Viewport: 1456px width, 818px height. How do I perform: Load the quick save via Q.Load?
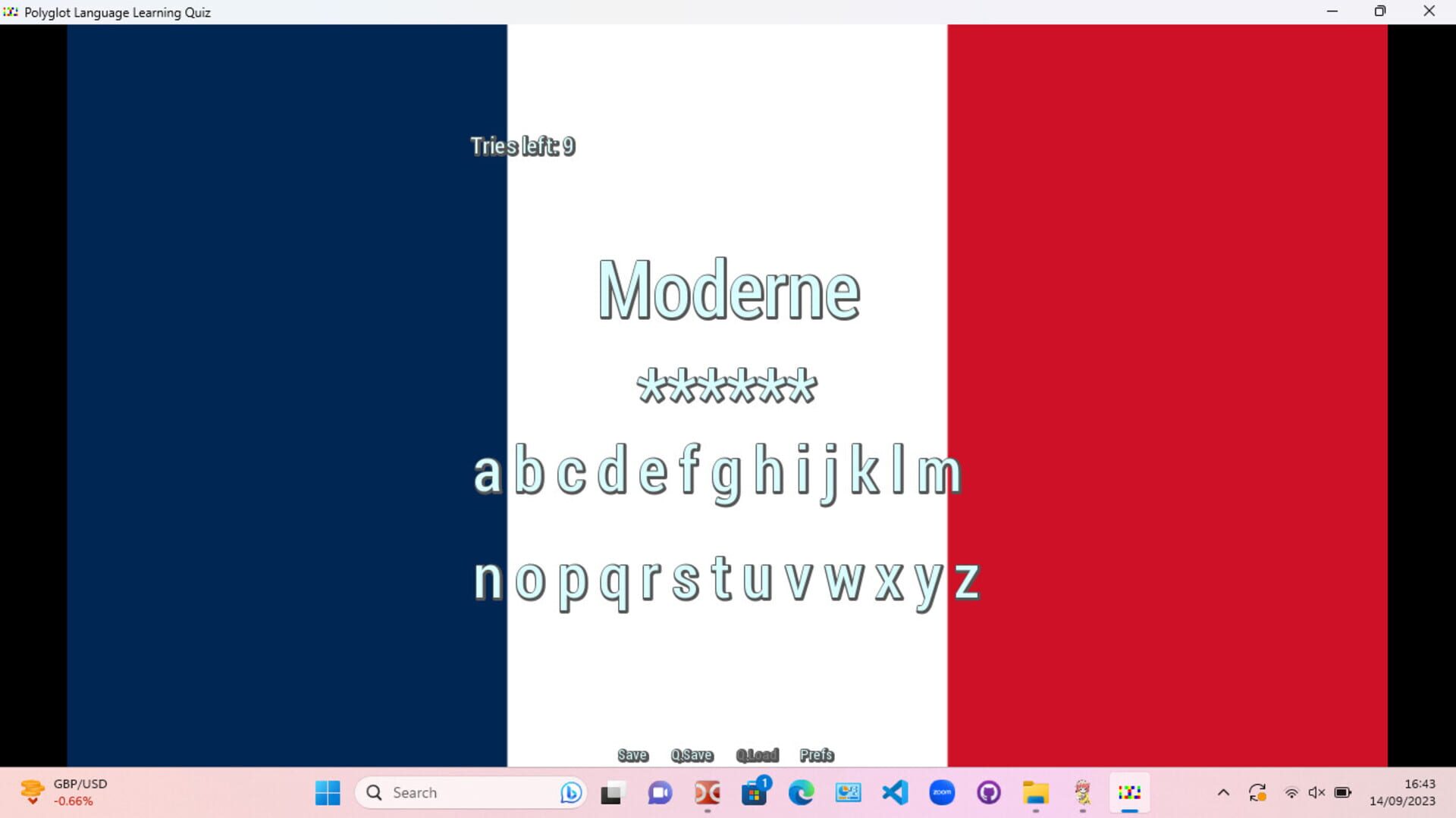coord(758,754)
